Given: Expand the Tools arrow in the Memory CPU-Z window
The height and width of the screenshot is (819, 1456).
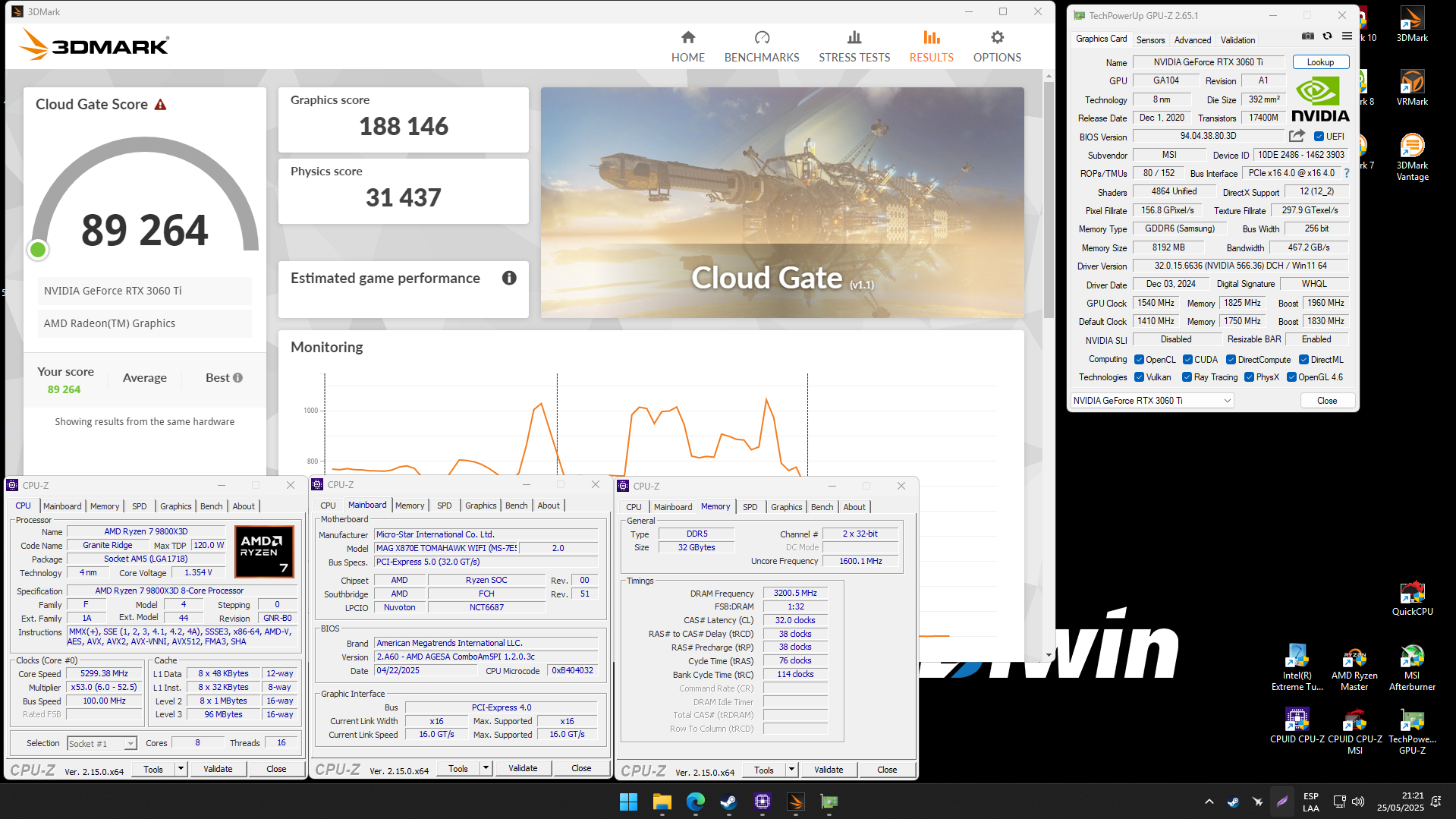Looking at the screenshot, I should tap(791, 770).
